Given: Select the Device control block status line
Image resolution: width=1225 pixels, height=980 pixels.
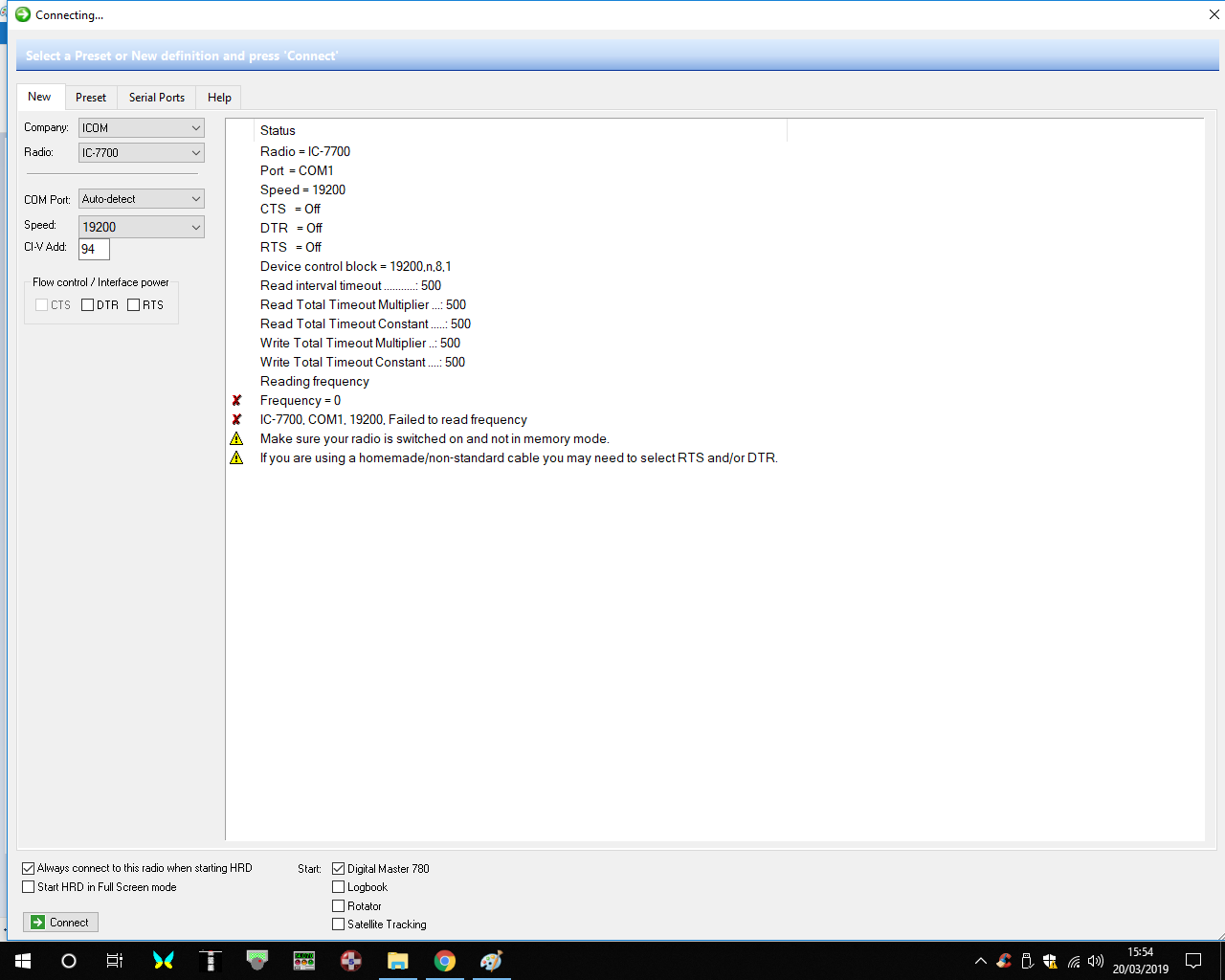Looking at the screenshot, I should tap(356, 266).
